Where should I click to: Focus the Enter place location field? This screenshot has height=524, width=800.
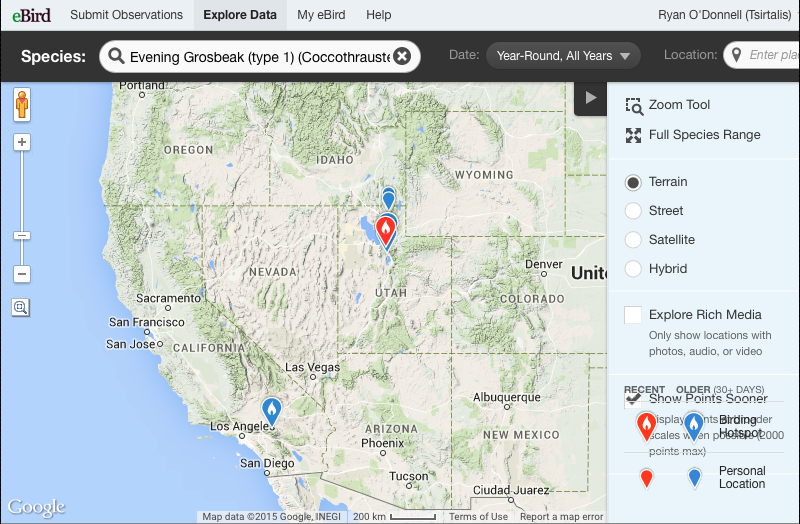(762, 55)
